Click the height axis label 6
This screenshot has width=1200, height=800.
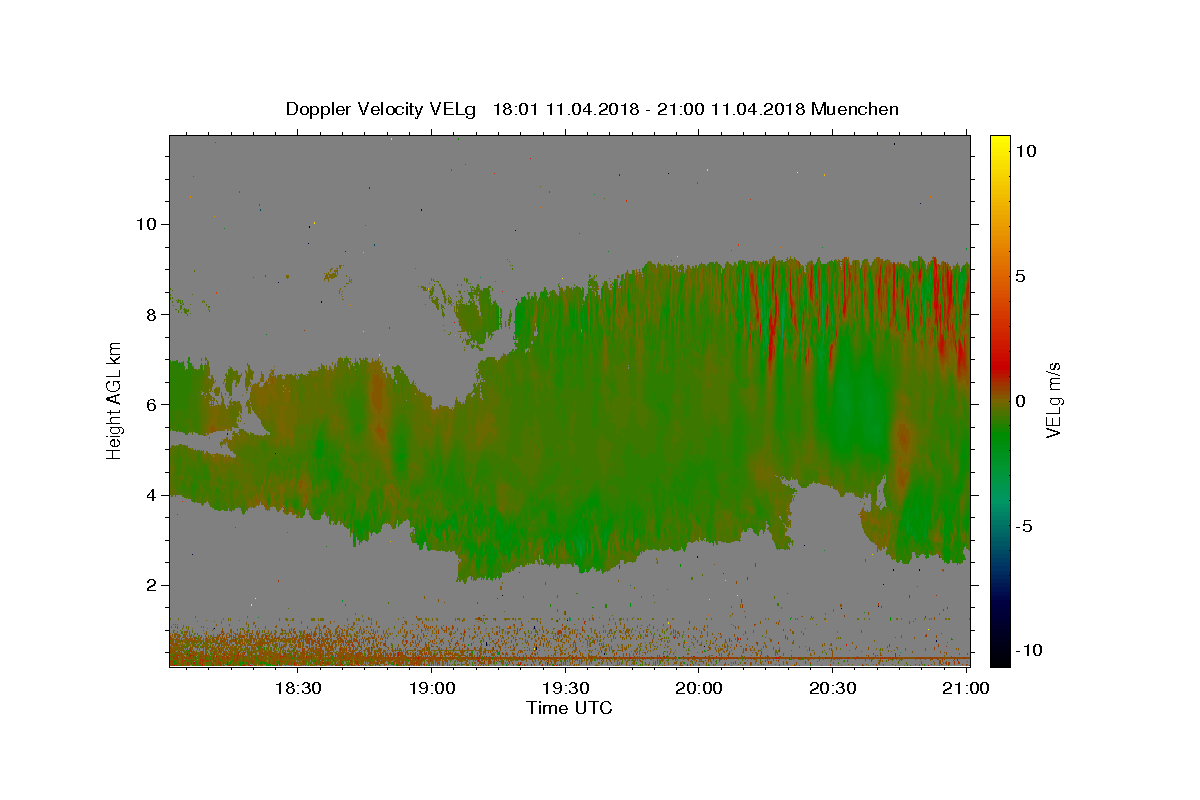click(152, 404)
